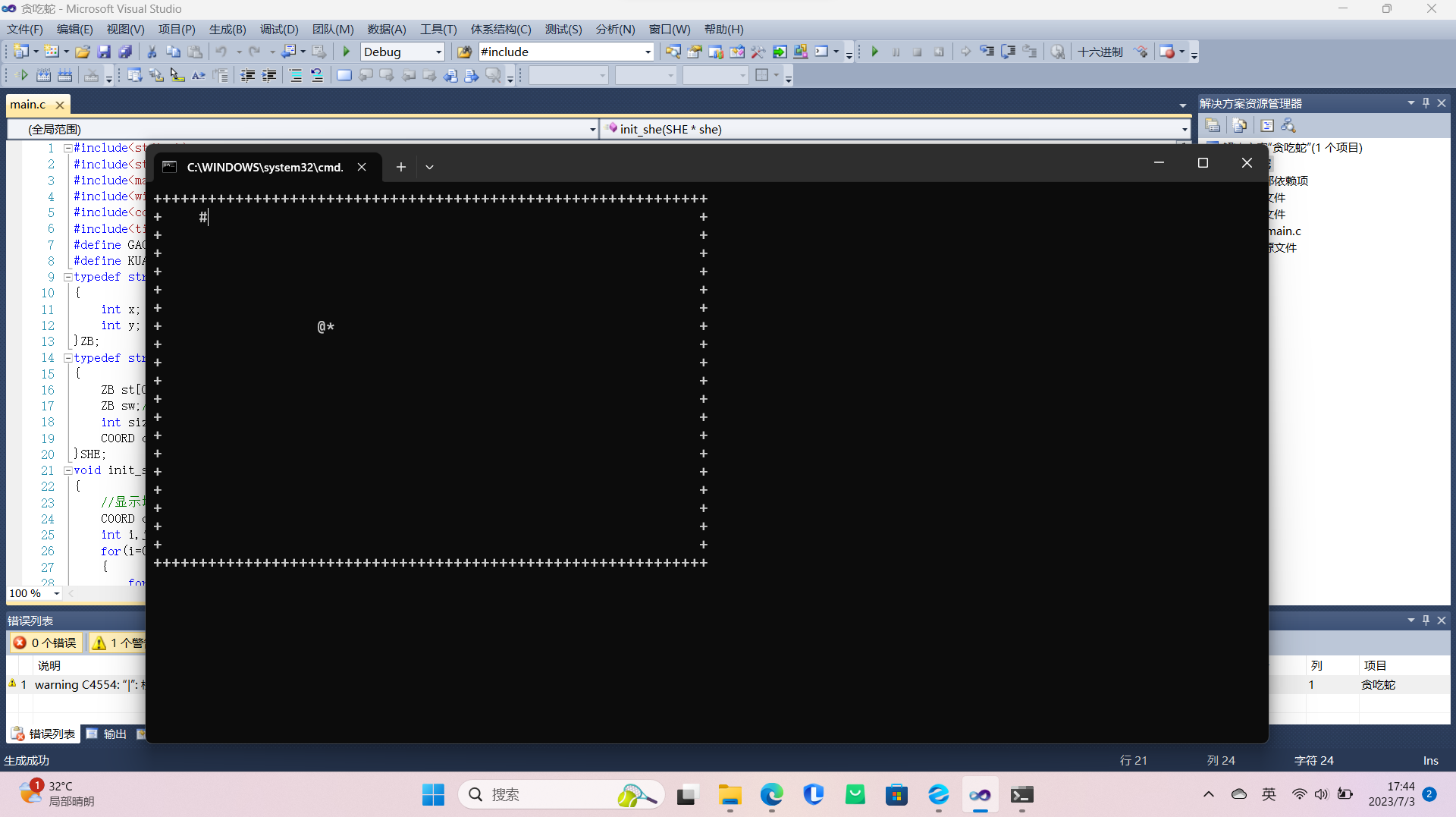Open the 100 % zoom dropdown
Screen dimensions: 1456x817
click(x=57, y=593)
